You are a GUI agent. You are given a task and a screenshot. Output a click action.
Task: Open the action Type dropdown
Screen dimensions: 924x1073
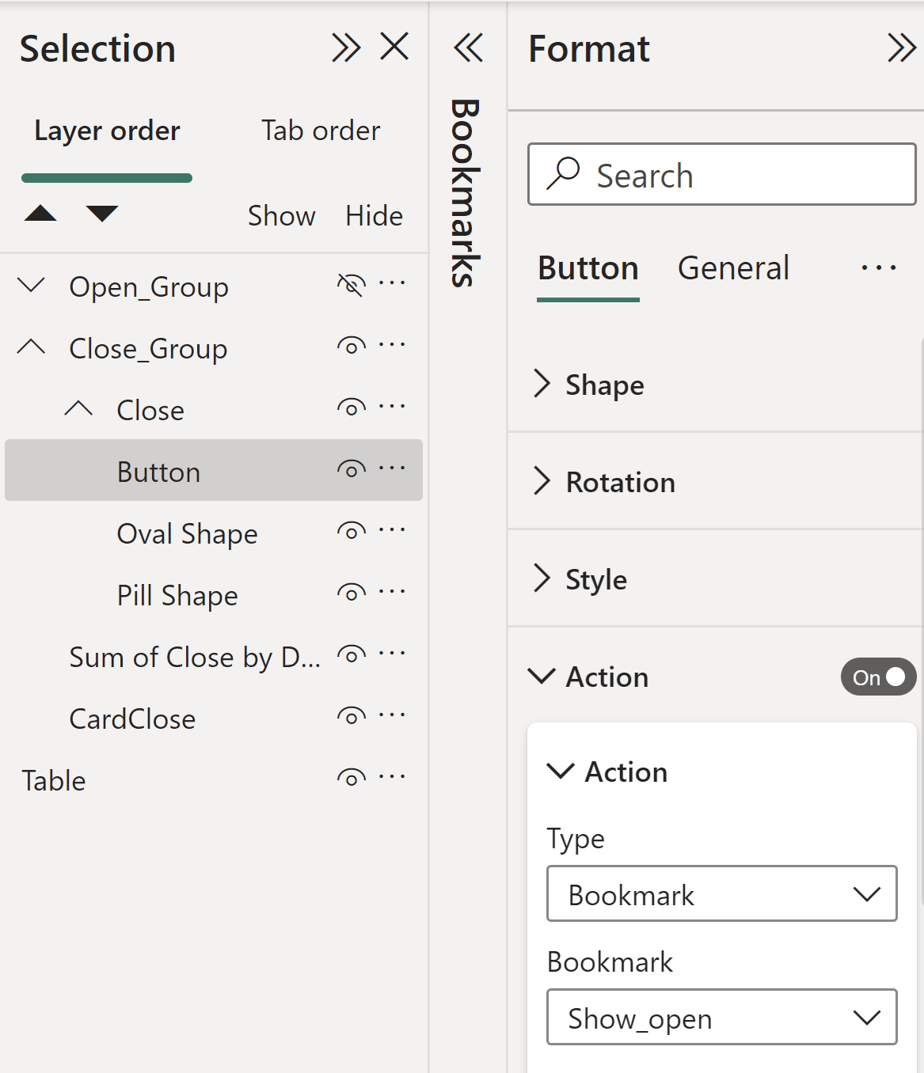click(x=721, y=893)
